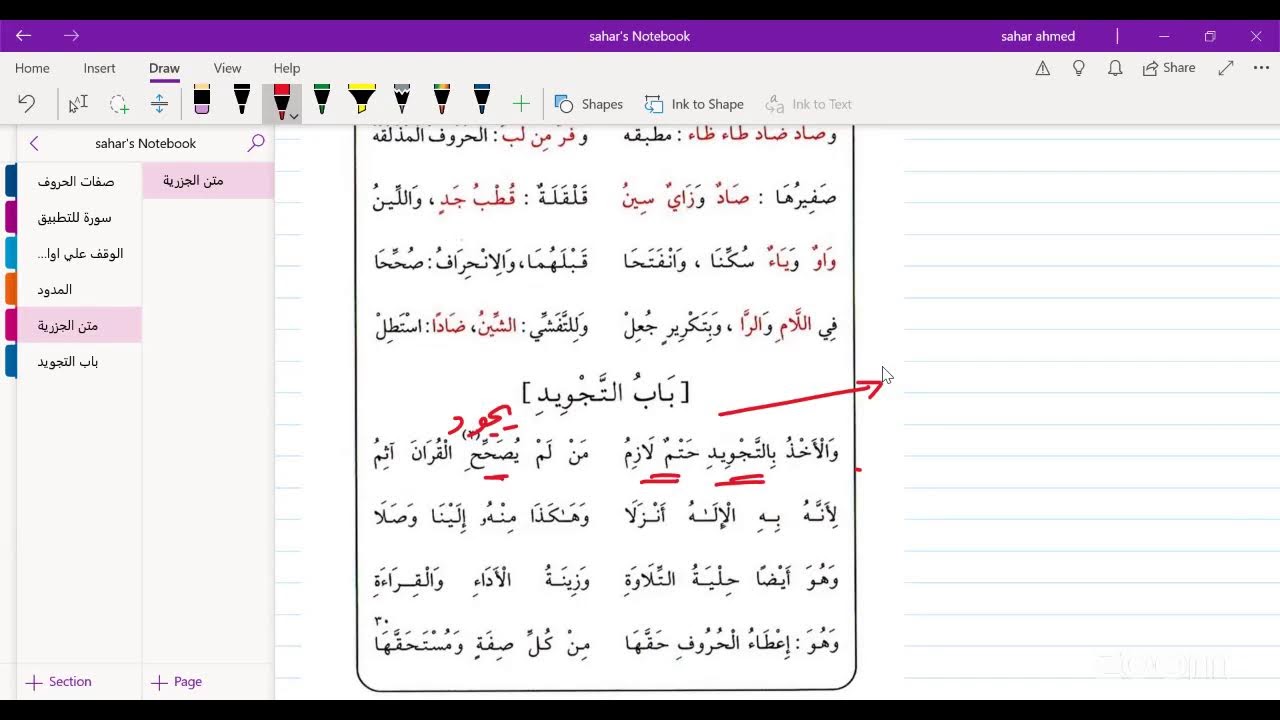The height and width of the screenshot is (720, 1280).
Task: Go forward using the title bar arrow
Action: tap(71, 36)
